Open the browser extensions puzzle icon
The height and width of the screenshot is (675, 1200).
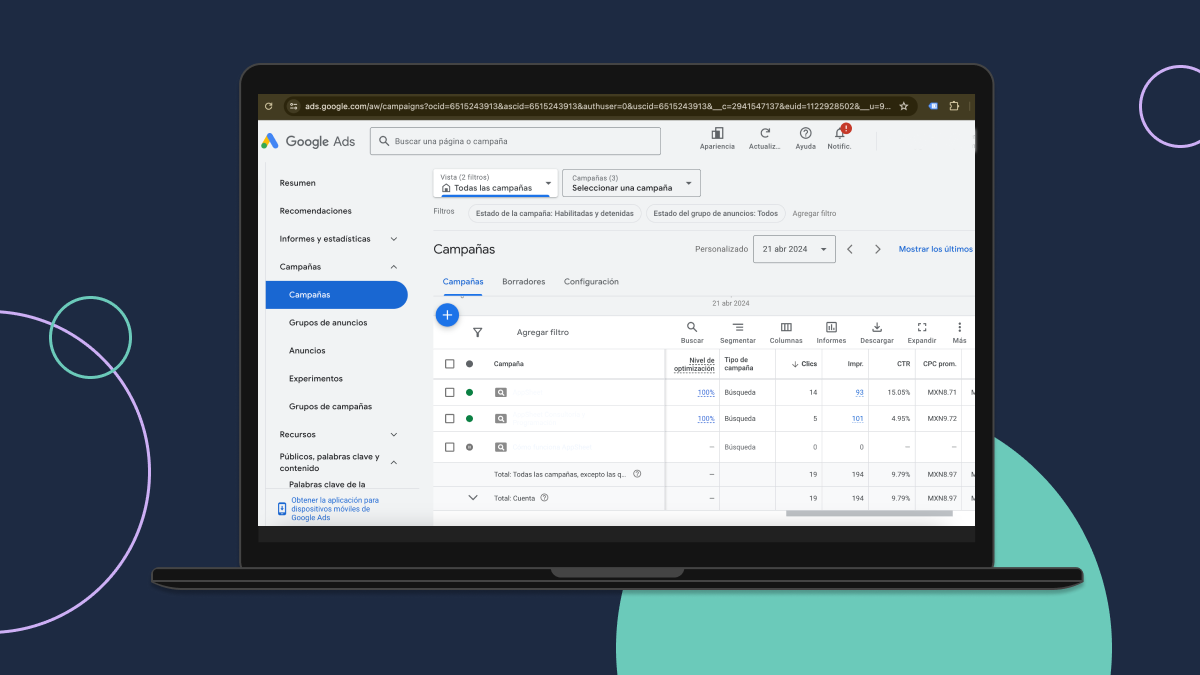coord(954,106)
